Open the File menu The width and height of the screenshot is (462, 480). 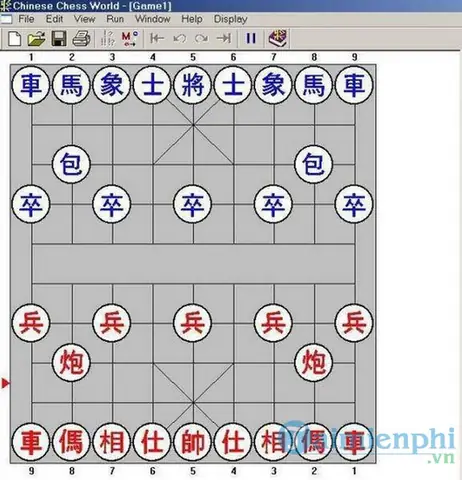coord(26,19)
